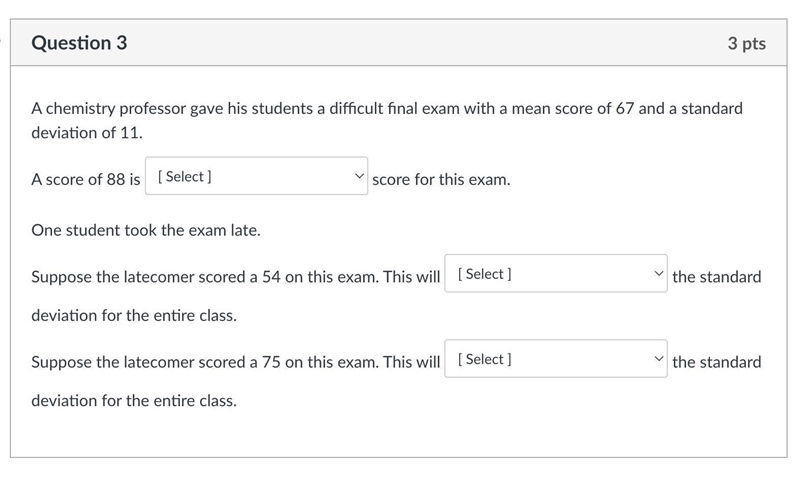Screen dimensions: 800x479
Task: Click "deviation for the entire class." under the 75 sentence
Action: click(134, 400)
